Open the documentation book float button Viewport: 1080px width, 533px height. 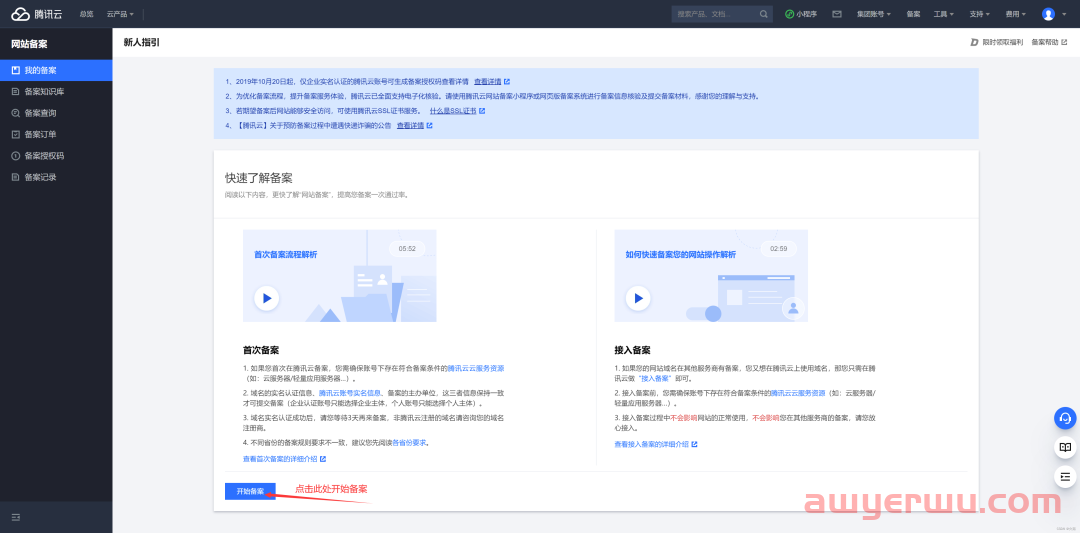tap(1066, 447)
